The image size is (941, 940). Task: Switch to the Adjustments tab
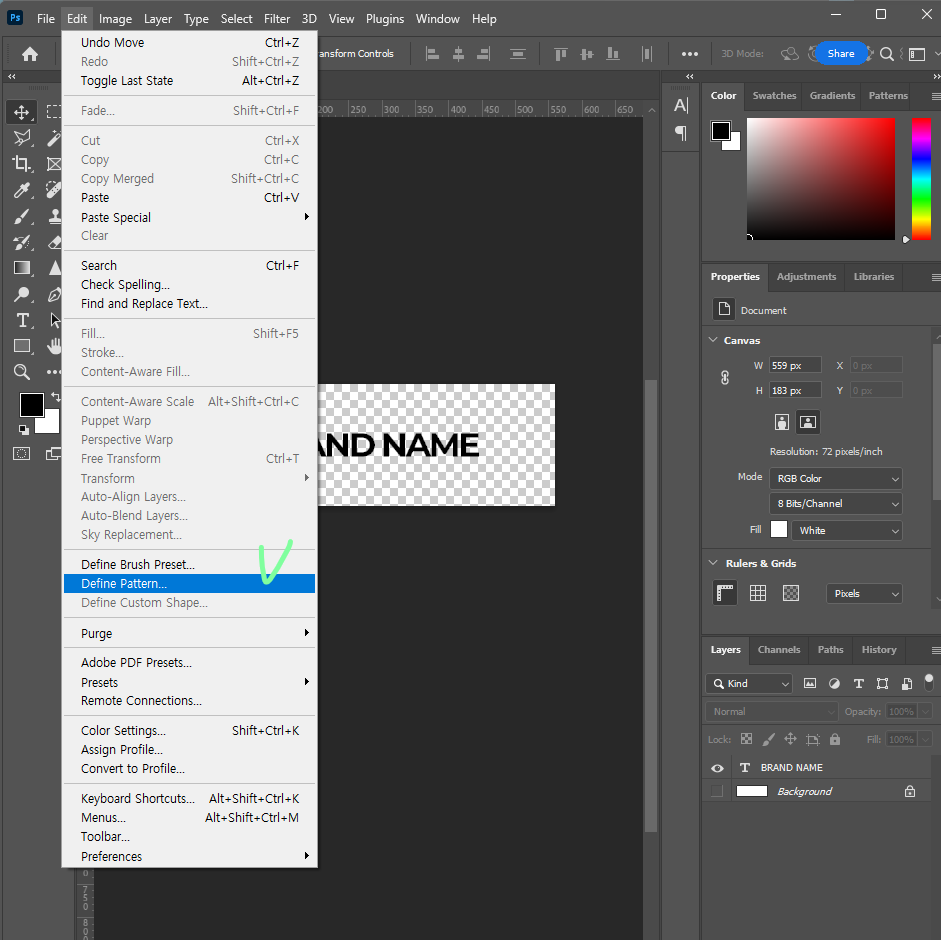tap(806, 277)
